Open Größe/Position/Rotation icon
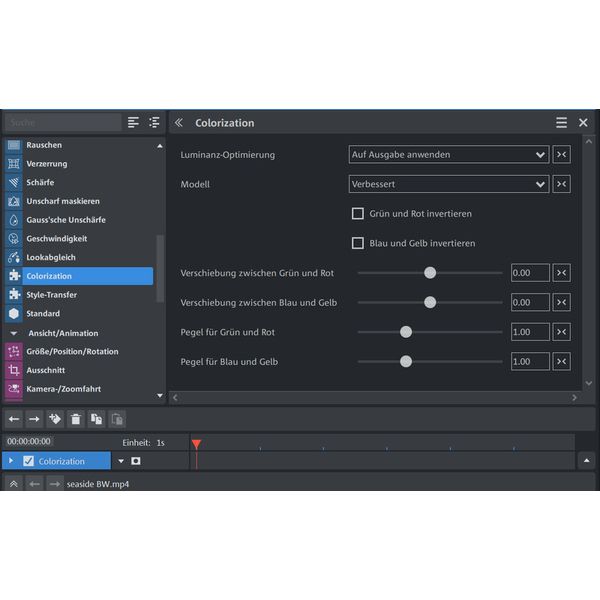 click(14, 351)
